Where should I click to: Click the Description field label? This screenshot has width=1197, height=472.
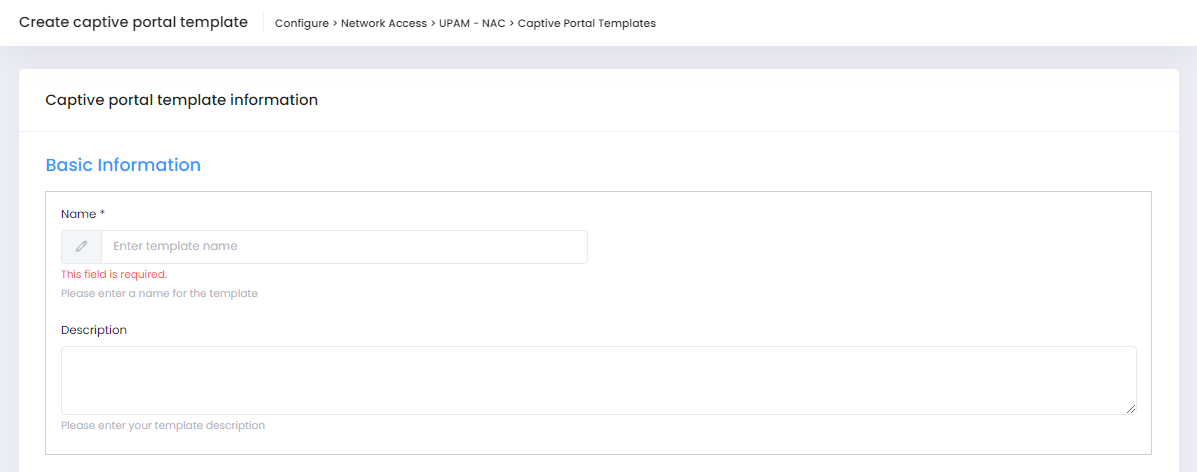click(94, 330)
